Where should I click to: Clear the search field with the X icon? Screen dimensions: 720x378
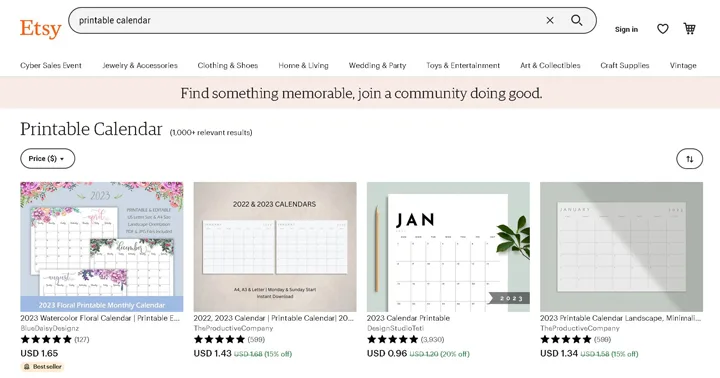(x=550, y=20)
